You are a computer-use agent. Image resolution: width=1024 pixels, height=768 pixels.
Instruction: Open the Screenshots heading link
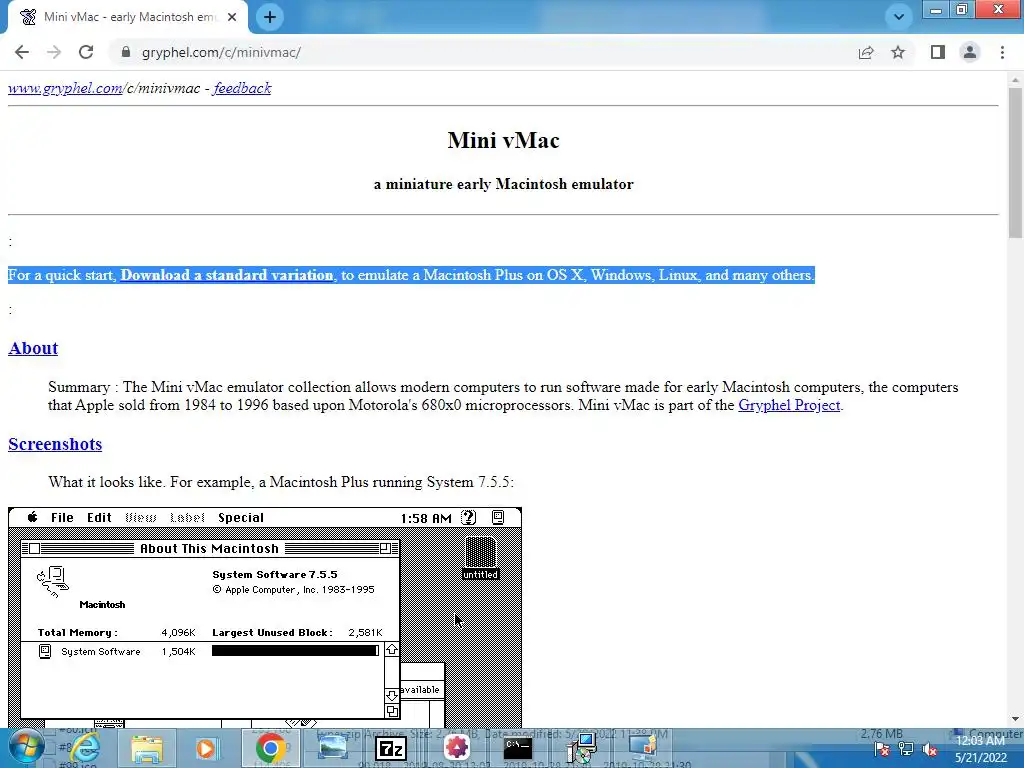click(55, 444)
